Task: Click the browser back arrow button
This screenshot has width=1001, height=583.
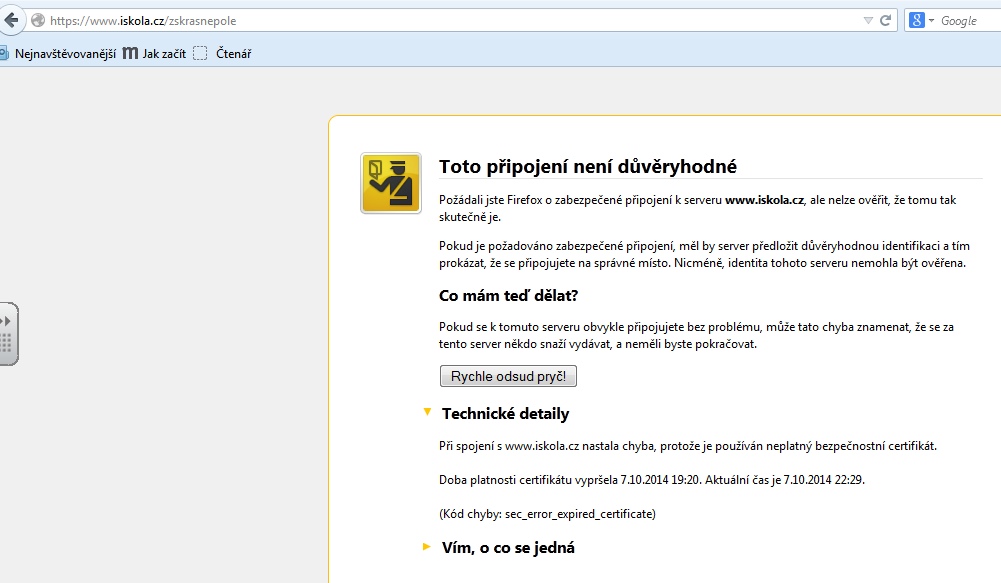Action: point(10,20)
